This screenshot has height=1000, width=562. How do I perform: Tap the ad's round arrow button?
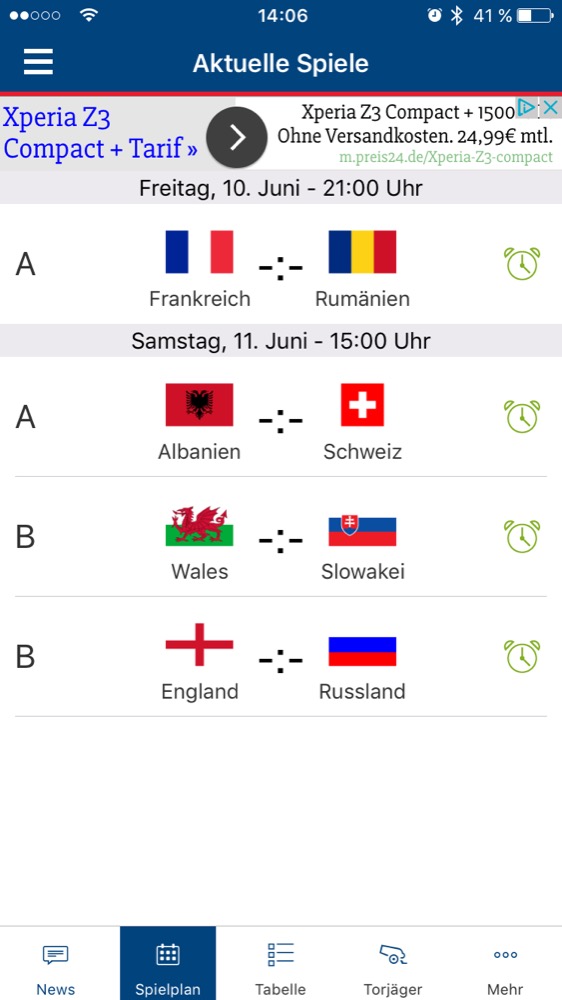coord(237,137)
